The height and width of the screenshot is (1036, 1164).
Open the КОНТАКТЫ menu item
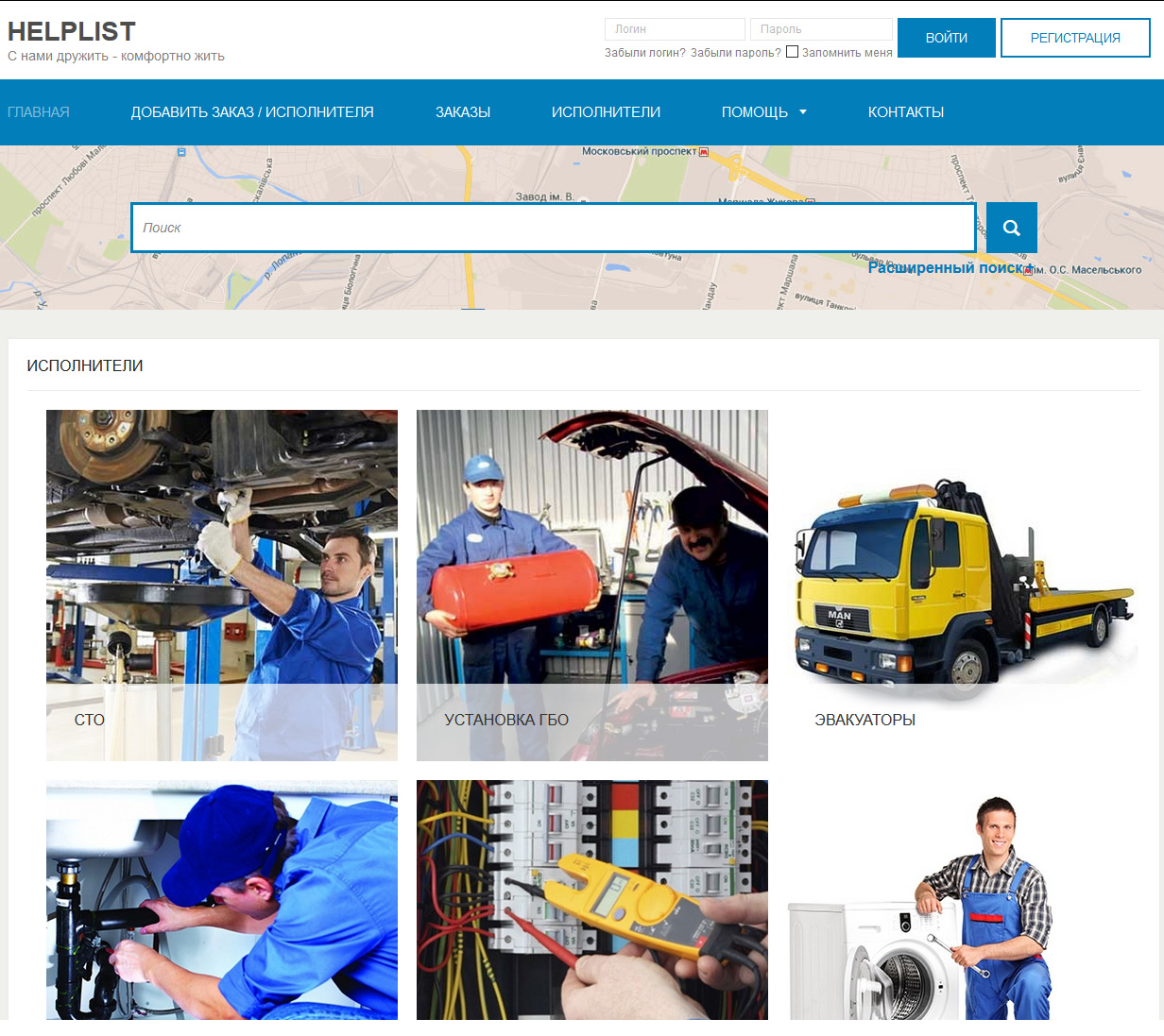[906, 112]
